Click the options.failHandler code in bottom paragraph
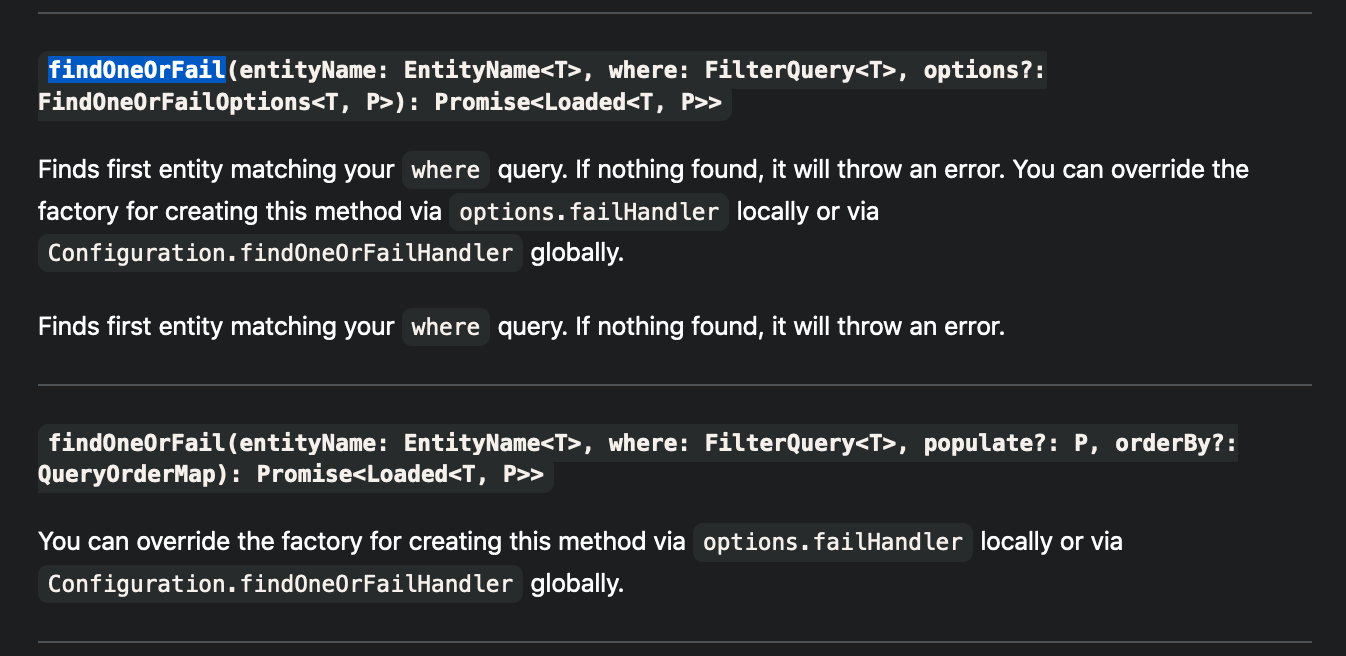Viewport: 1346px width, 656px height. (832, 541)
